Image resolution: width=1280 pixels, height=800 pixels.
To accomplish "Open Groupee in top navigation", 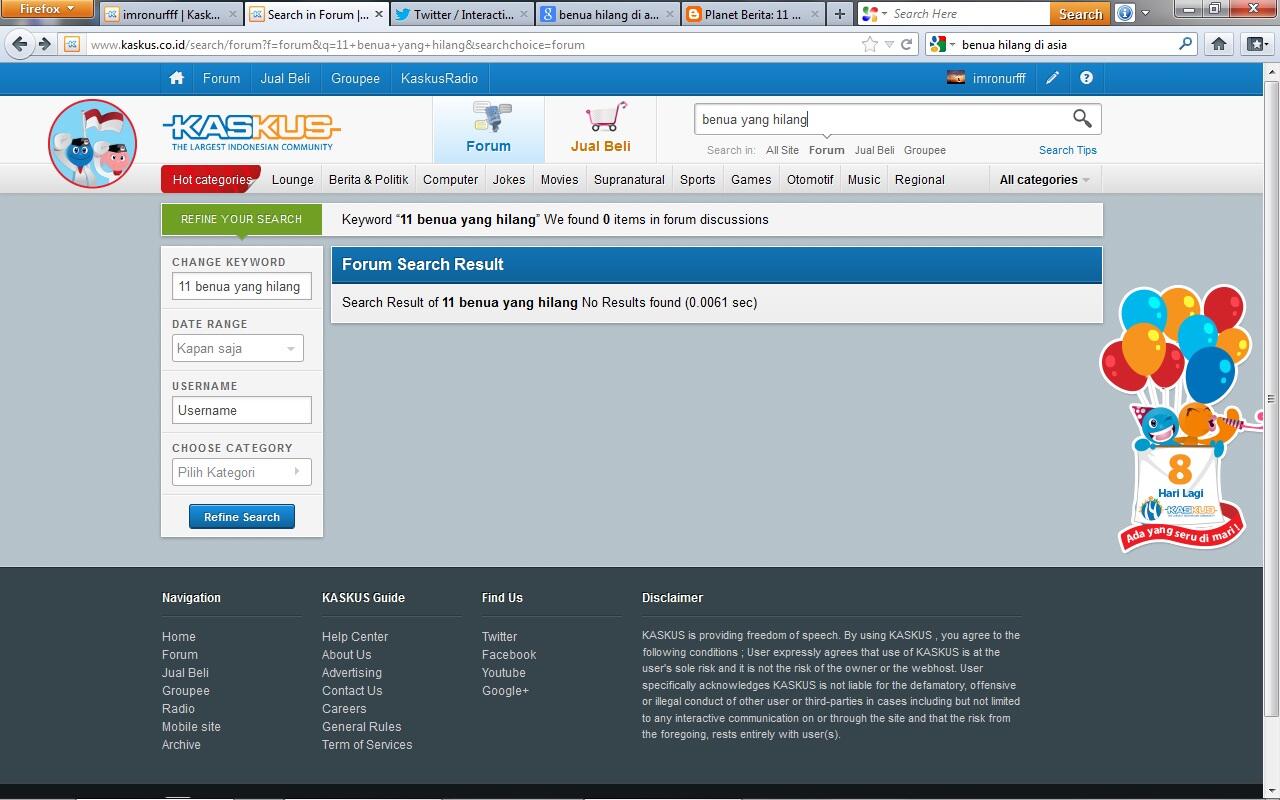I will click(x=355, y=78).
